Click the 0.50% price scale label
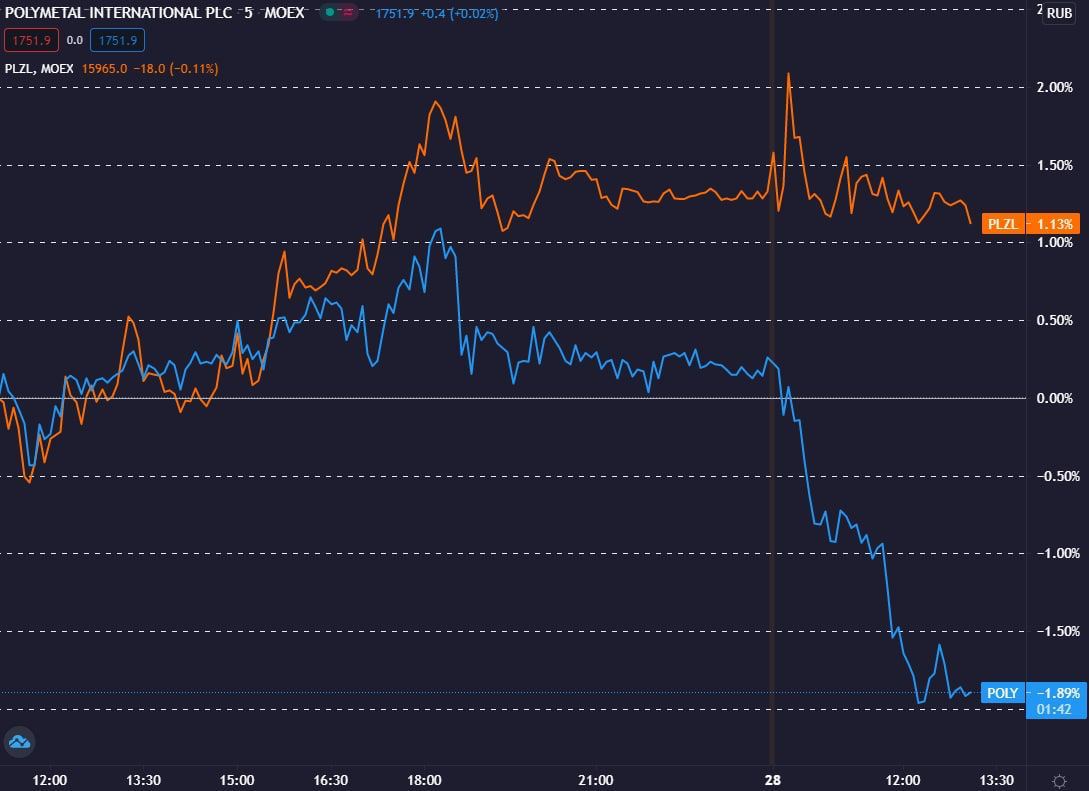The width and height of the screenshot is (1089, 791). (x=1054, y=320)
